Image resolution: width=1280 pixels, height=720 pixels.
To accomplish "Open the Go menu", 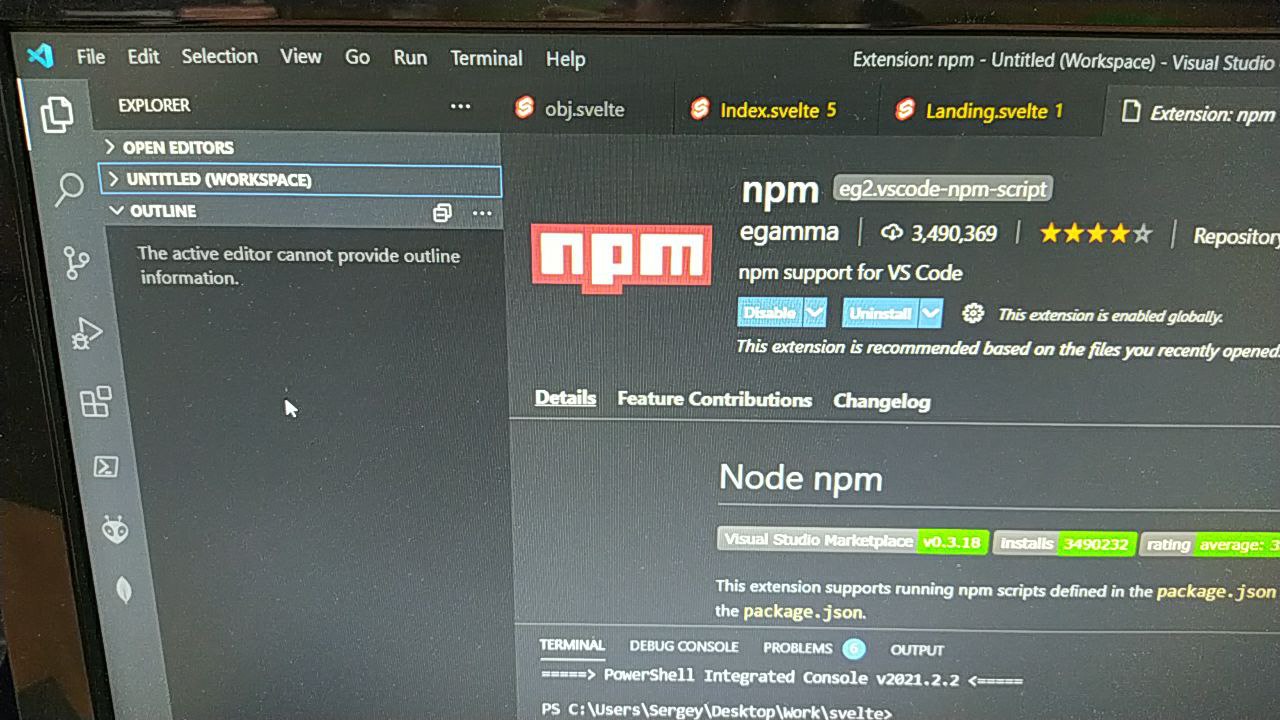I will 357,57.
